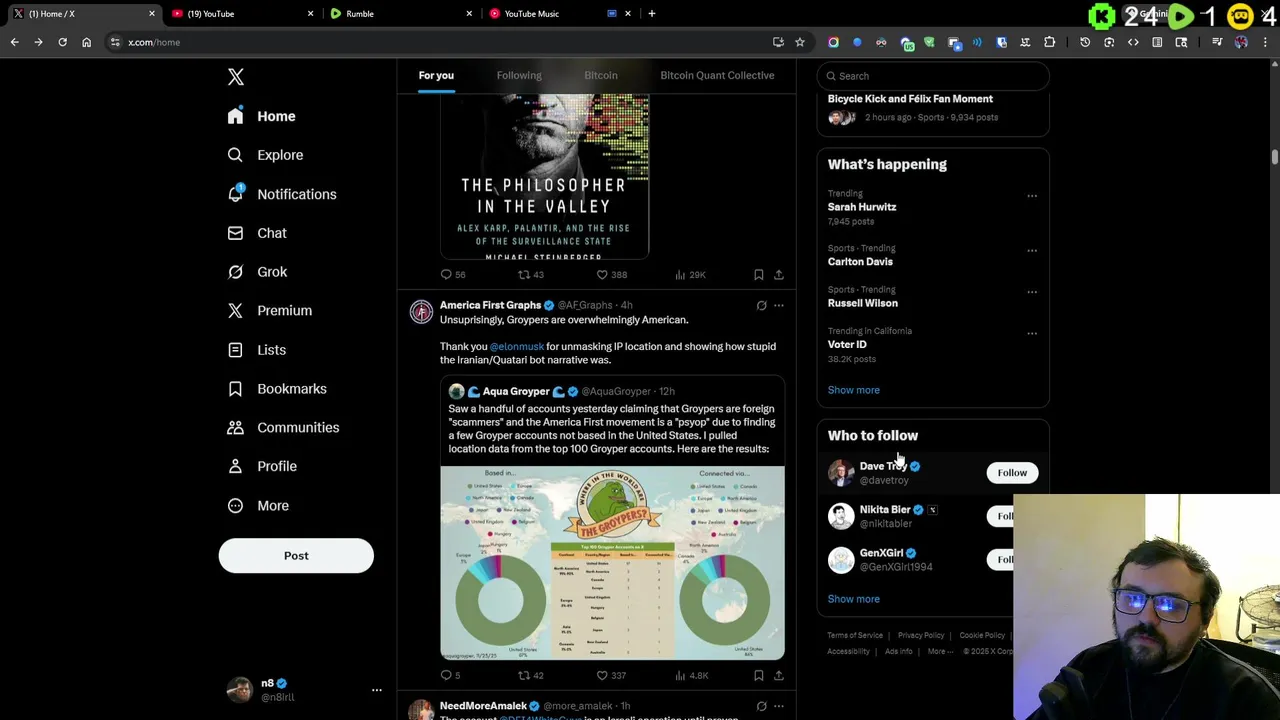Screen dimensions: 1280x720
Task: Open more options for Russell Wilson trend
Action: tap(1032, 292)
